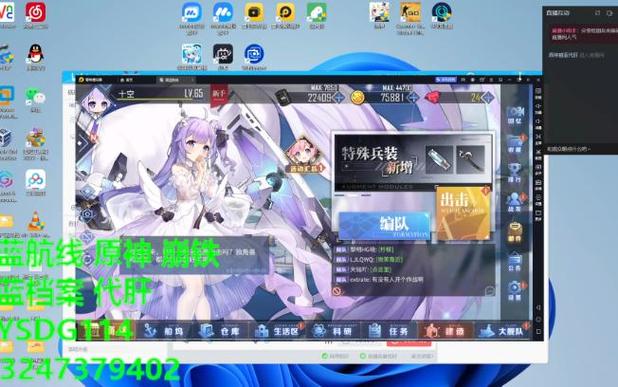Click the chat block icon below messages

pyautogui.click(x=337, y=291)
